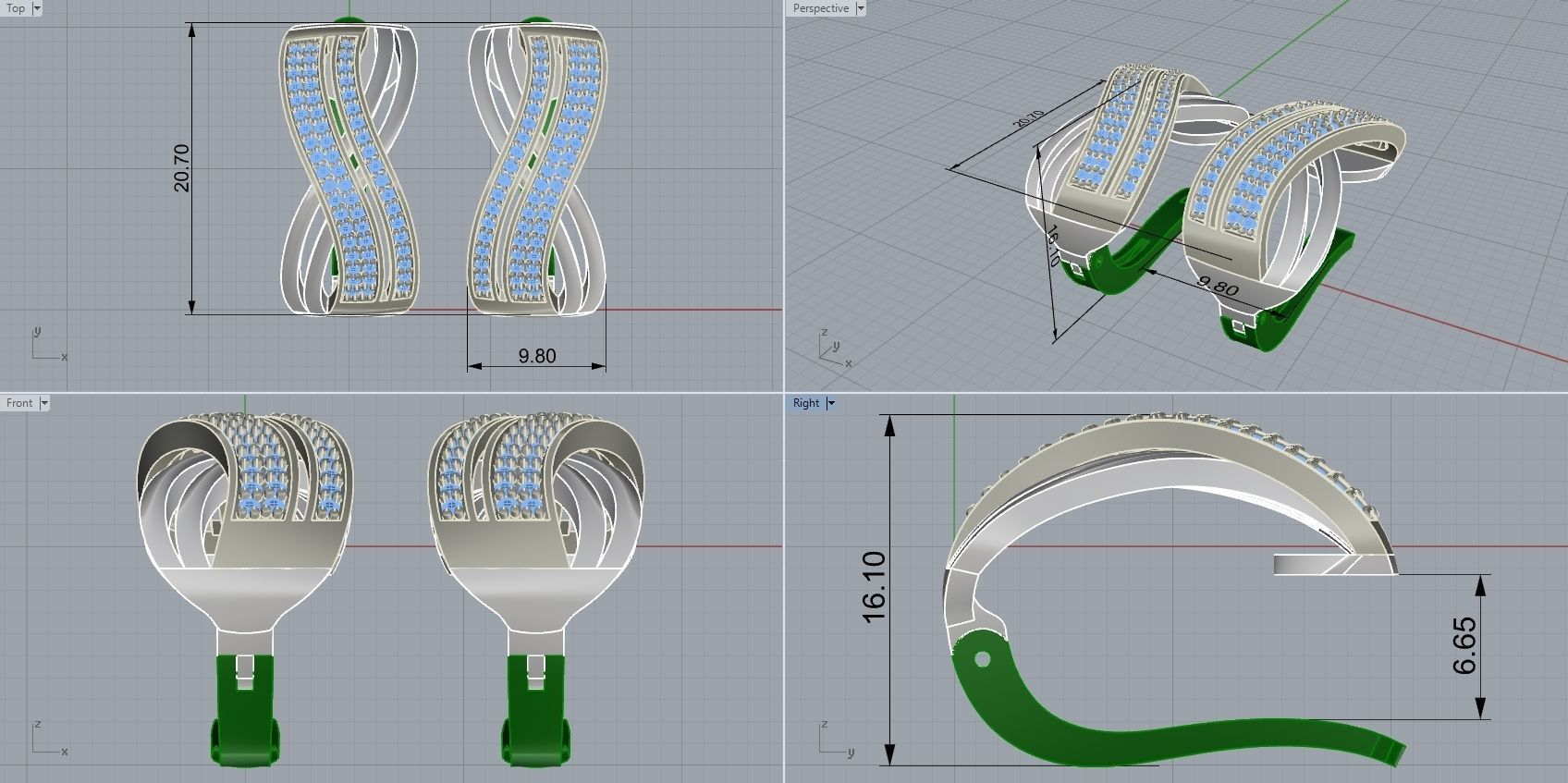
Task: Select the left earring in Front view
Action: click(245, 588)
